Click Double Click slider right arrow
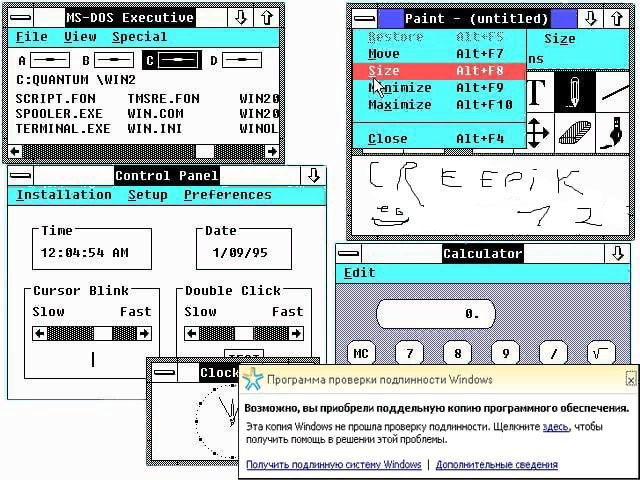The width and height of the screenshot is (640, 480). (296, 333)
